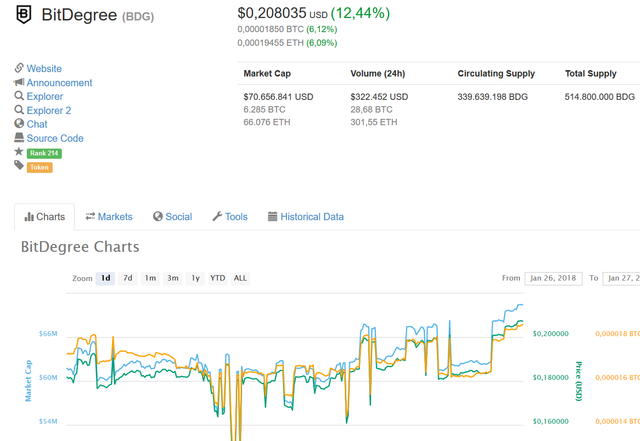Viewport: 640px width, 441px height.
Task: Click the $322.452 USD volume value
Action: (379, 97)
